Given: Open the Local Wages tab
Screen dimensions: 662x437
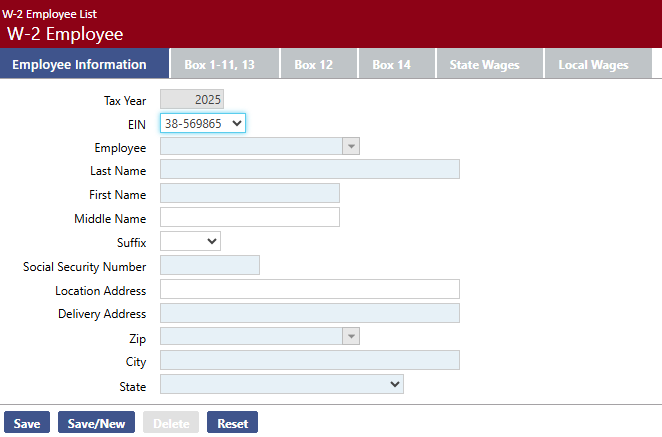Looking at the screenshot, I should tap(593, 65).
